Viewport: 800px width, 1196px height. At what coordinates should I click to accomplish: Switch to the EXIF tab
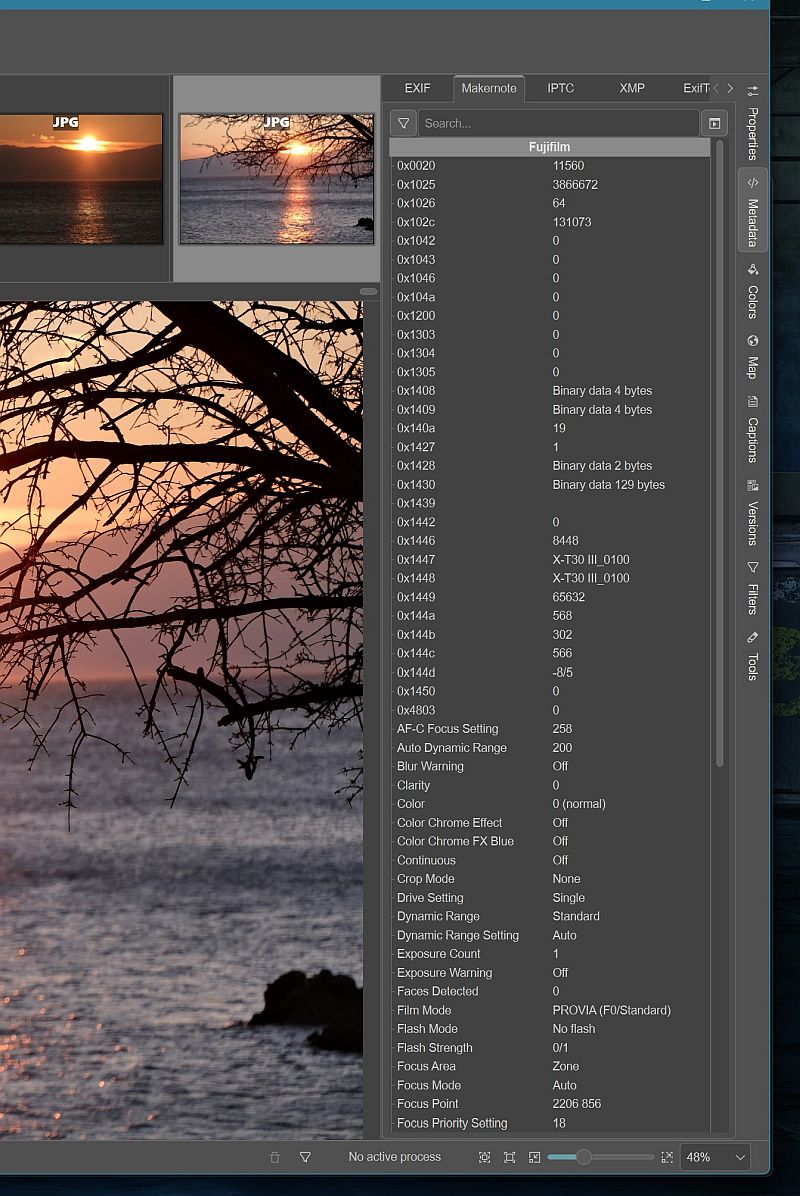coord(417,88)
